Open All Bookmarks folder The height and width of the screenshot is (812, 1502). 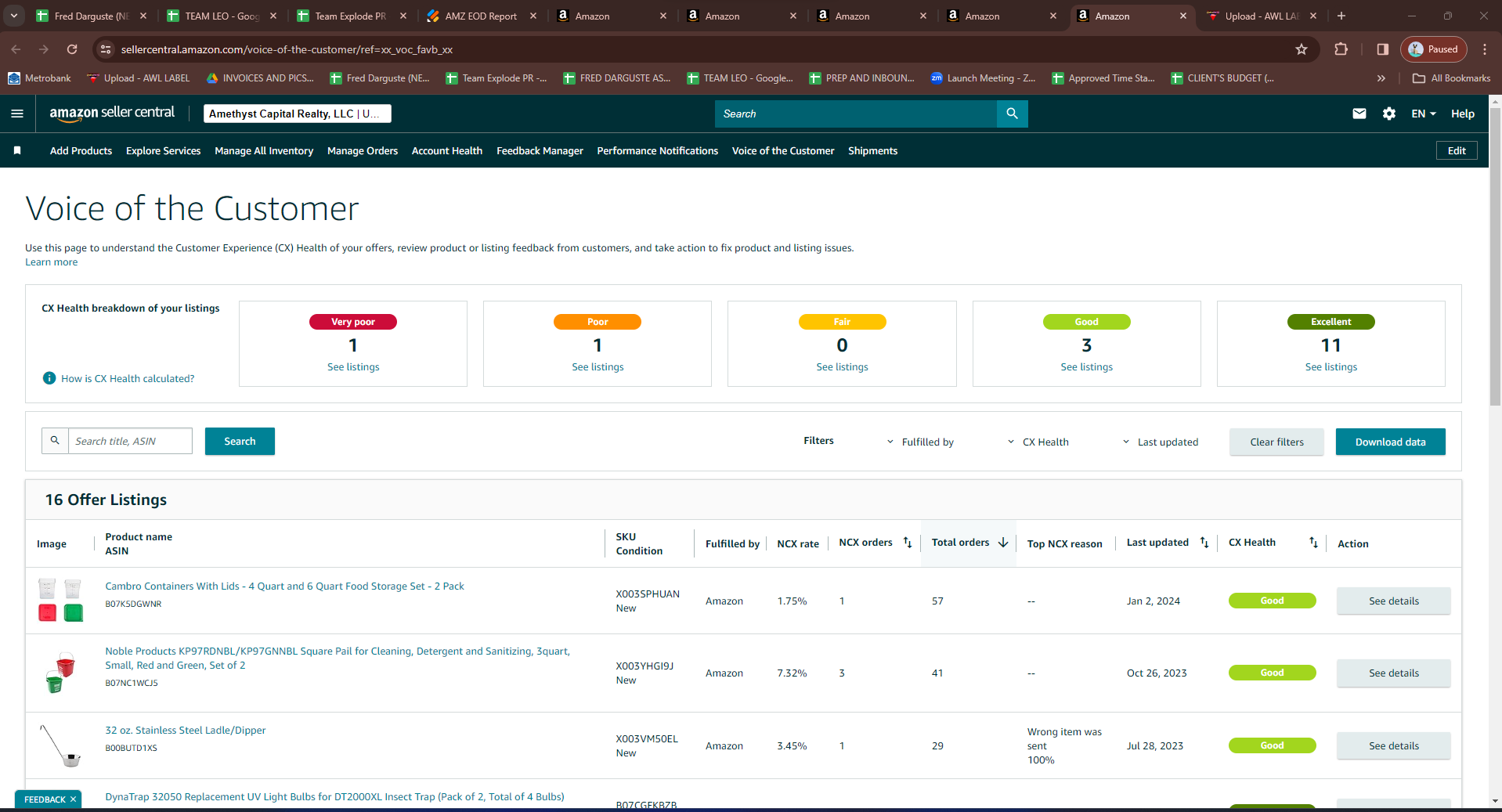tap(1451, 78)
